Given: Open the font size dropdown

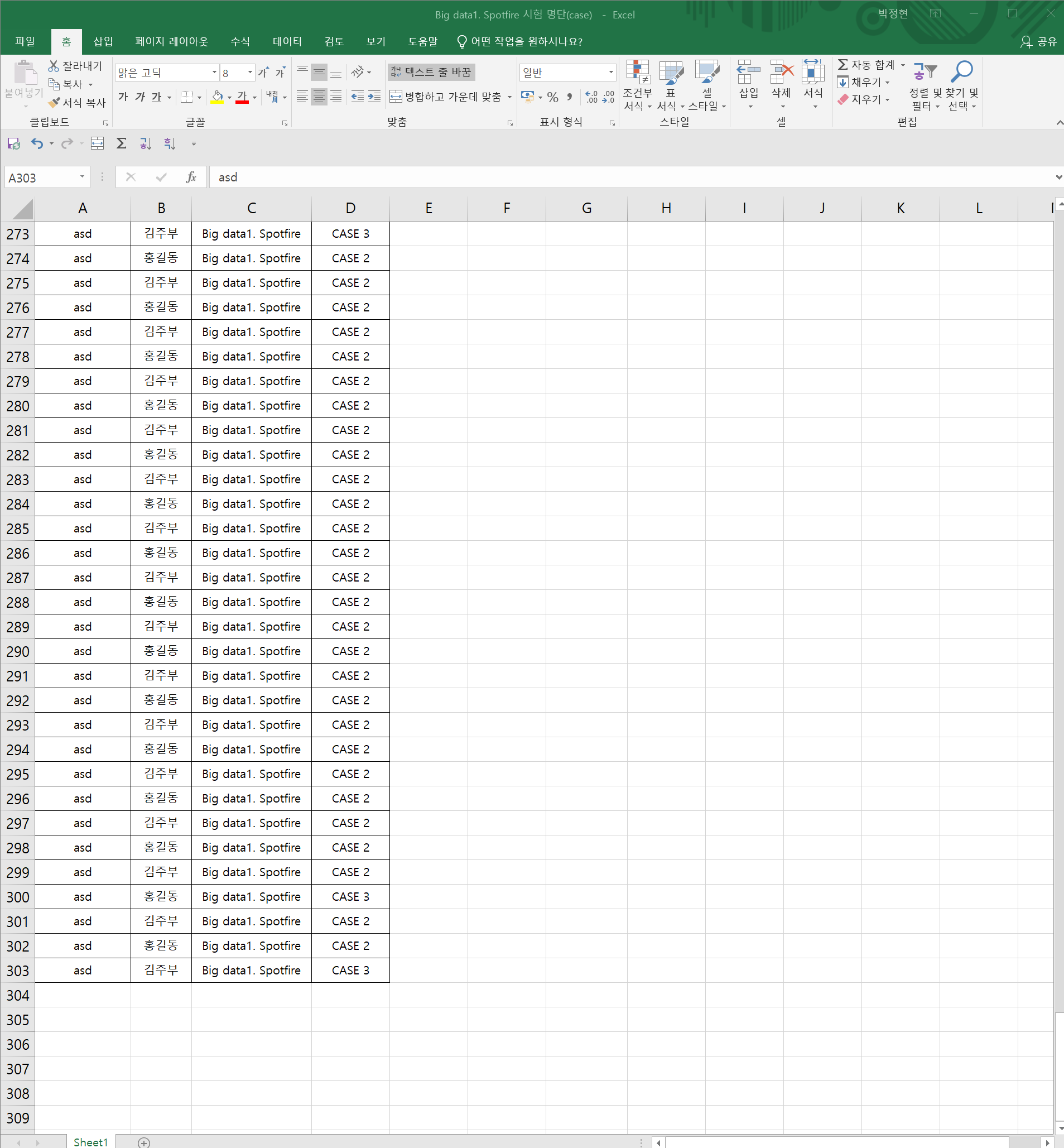Looking at the screenshot, I should (x=251, y=73).
